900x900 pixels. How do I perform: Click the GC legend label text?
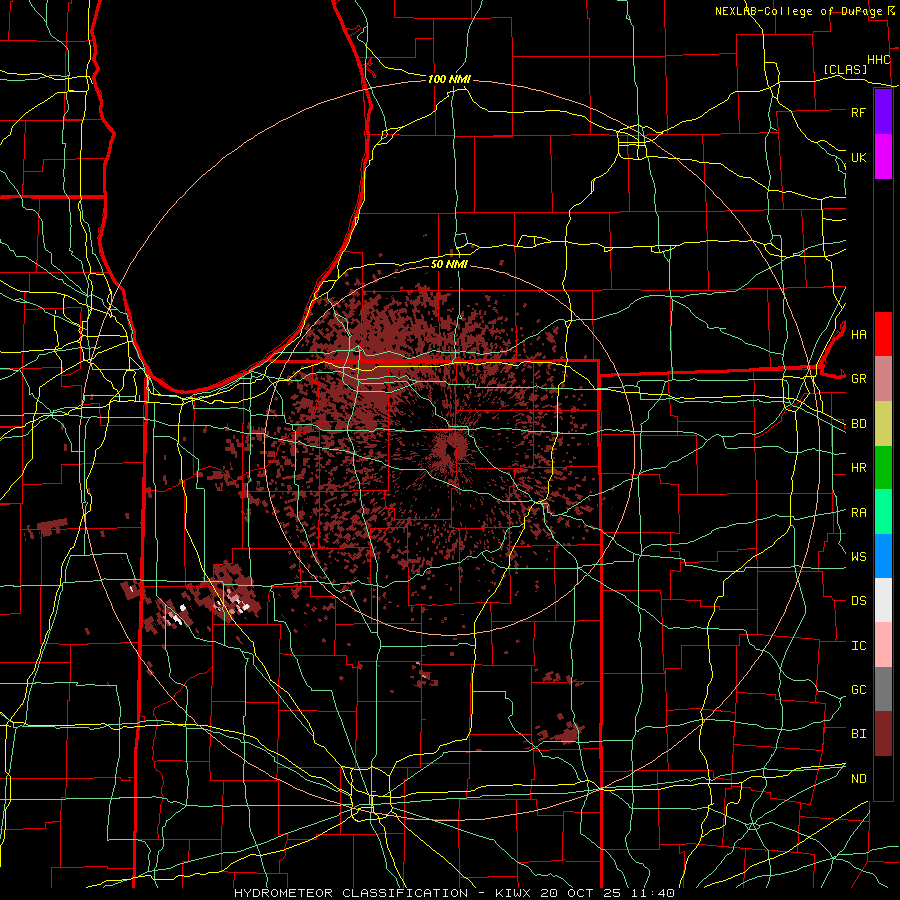pos(858,690)
